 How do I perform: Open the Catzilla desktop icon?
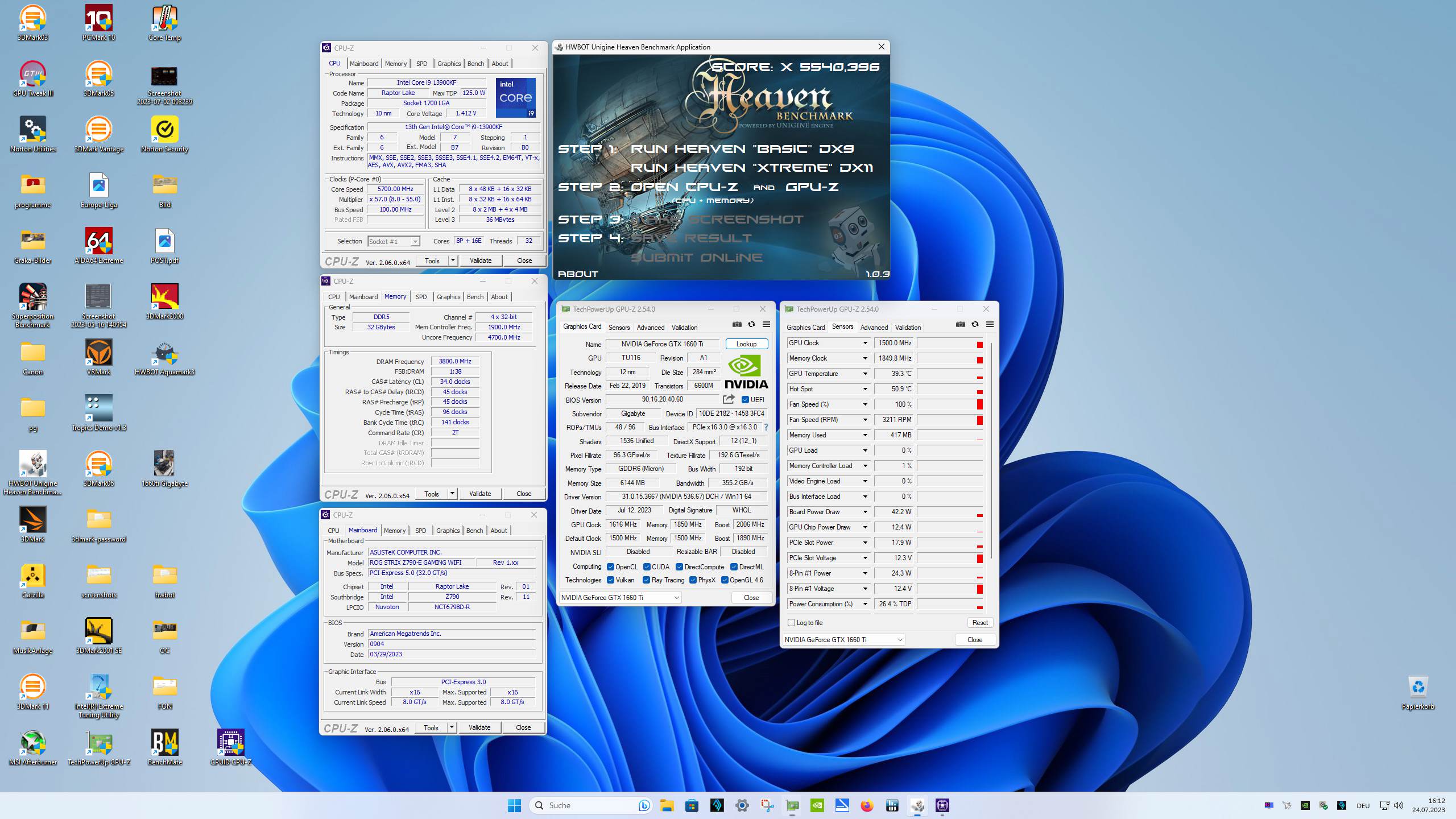tap(32, 580)
